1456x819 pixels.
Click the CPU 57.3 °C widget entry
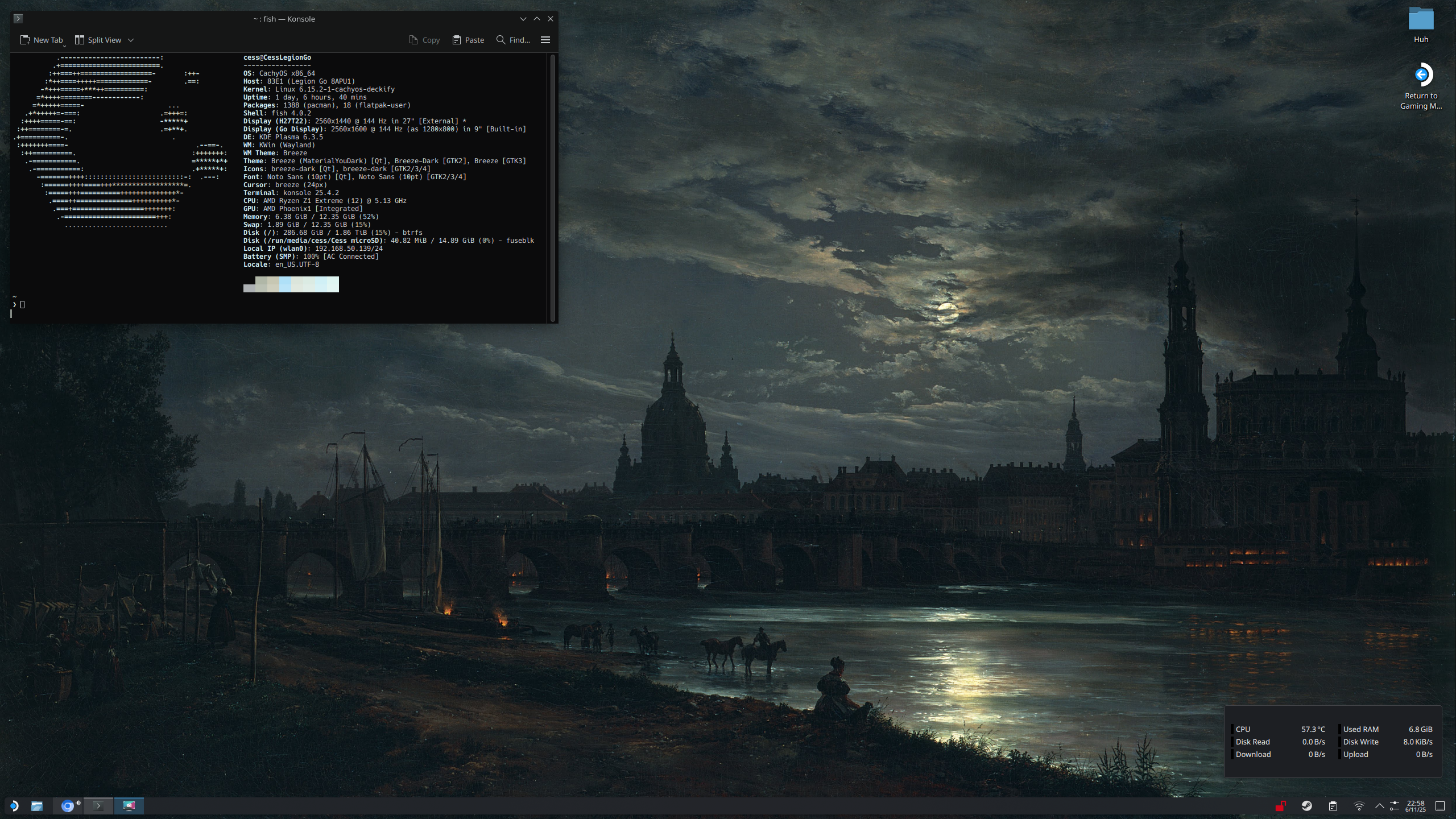click(1278, 729)
